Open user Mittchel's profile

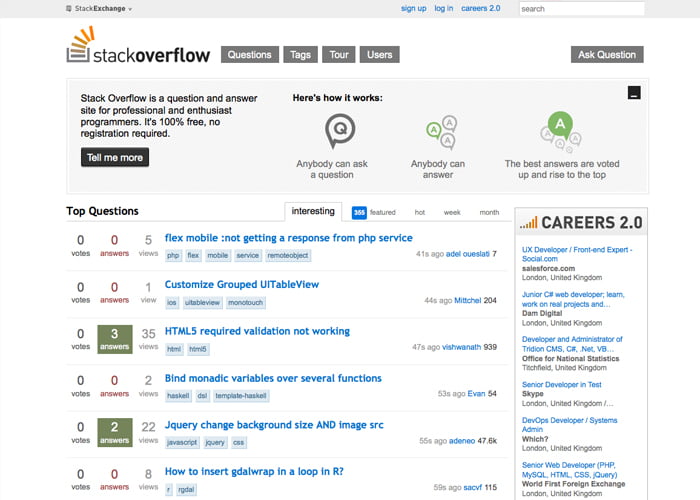[x=467, y=300]
